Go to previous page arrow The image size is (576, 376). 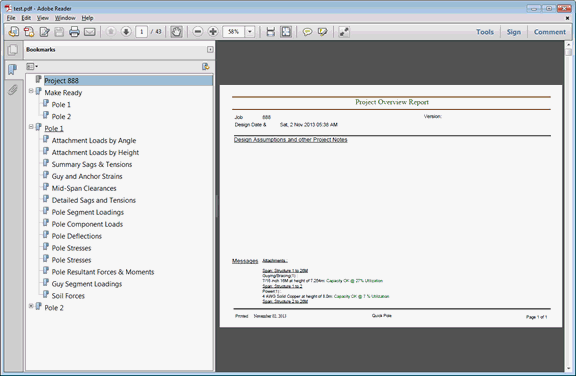(111, 32)
